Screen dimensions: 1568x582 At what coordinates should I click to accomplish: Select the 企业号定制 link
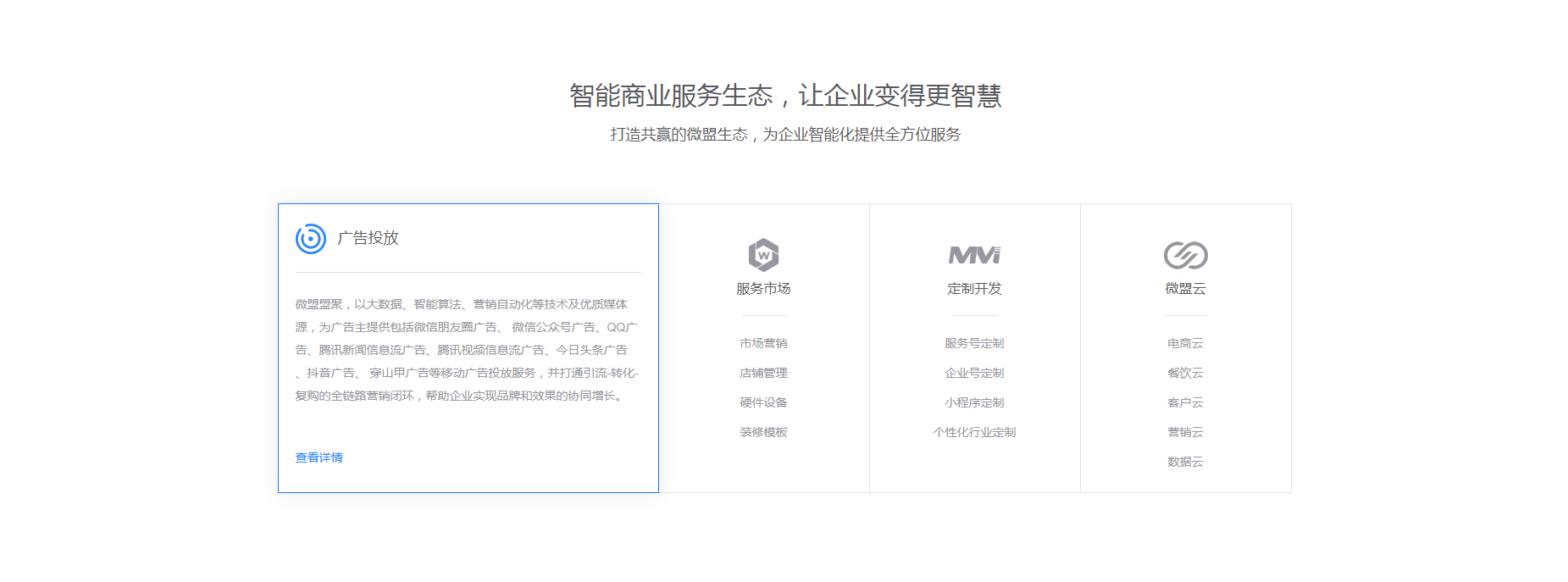[x=974, y=373]
